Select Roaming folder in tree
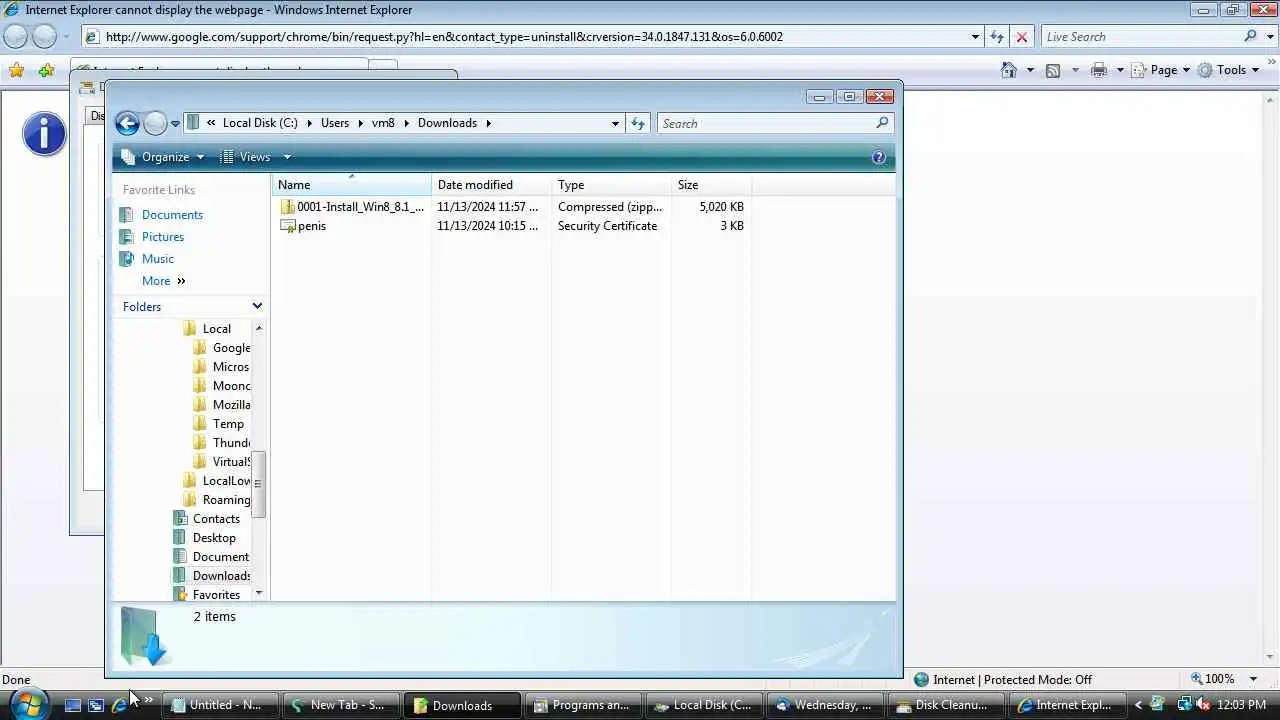The image size is (1280, 720). tap(226, 500)
